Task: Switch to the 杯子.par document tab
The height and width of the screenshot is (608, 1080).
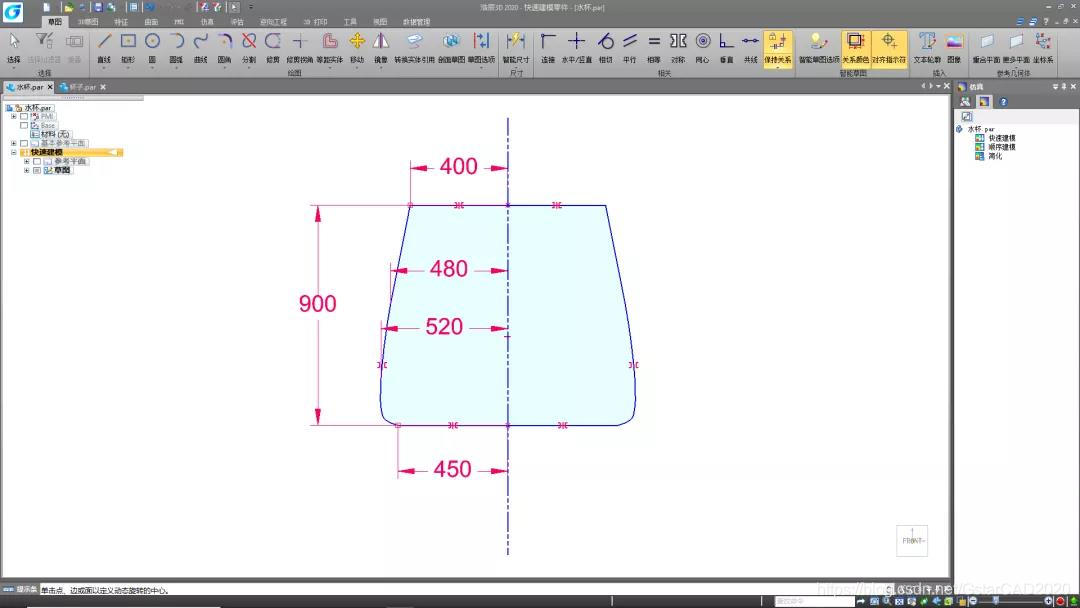Action: 82,87
